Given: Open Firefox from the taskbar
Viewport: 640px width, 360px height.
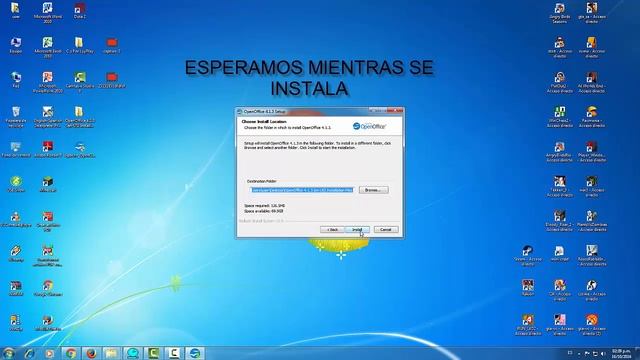Looking at the screenshot, I should point(91,353).
